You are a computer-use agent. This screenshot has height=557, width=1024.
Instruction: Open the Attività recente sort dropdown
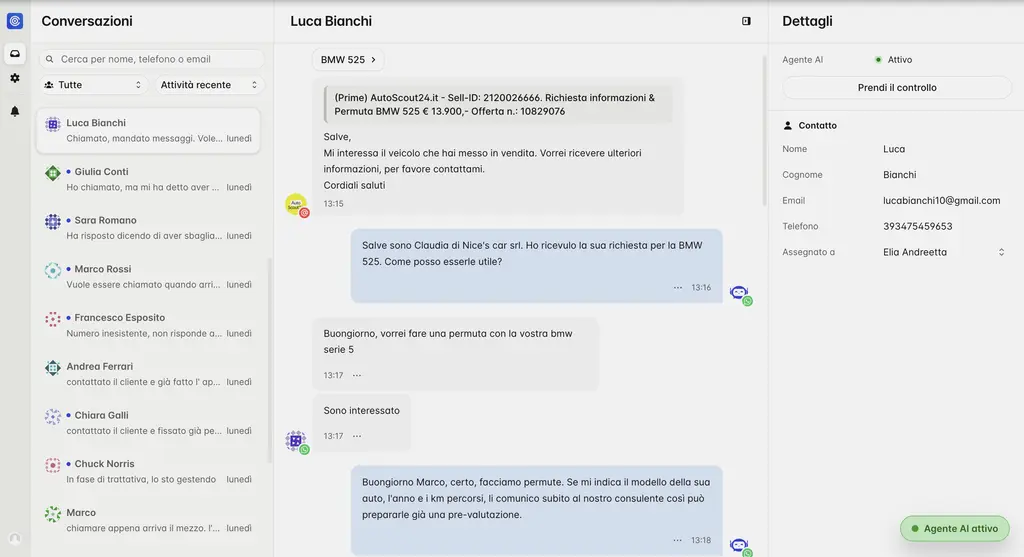click(x=208, y=85)
